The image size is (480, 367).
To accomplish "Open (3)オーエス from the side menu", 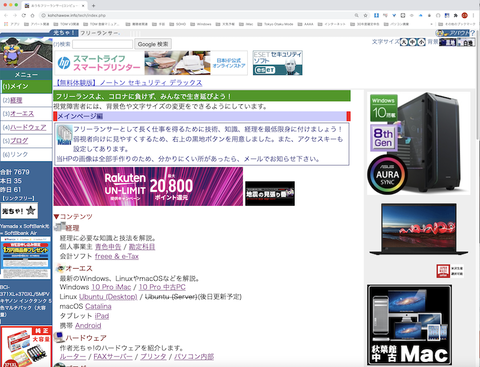I will coord(26,114).
